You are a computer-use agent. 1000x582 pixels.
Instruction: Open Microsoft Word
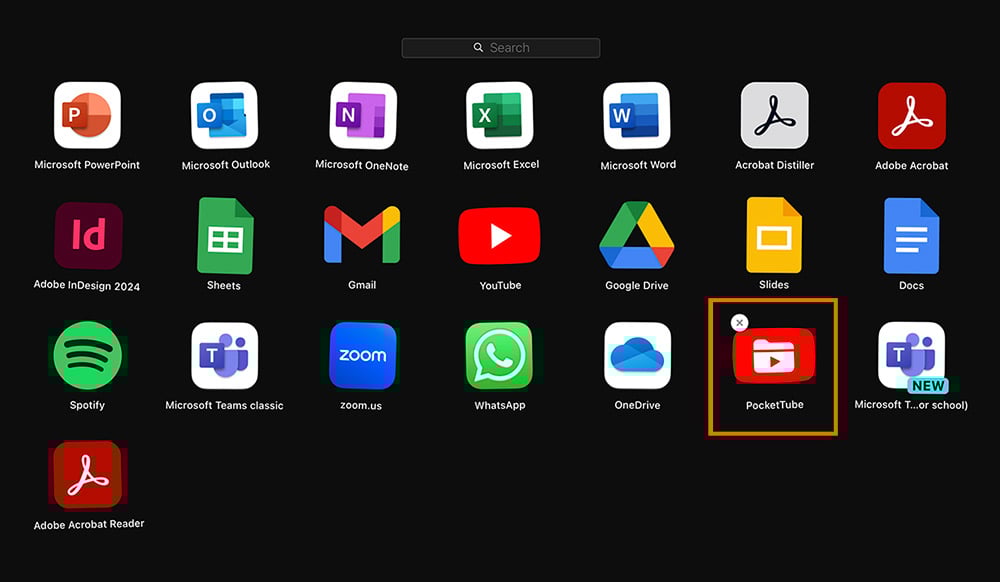637,115
